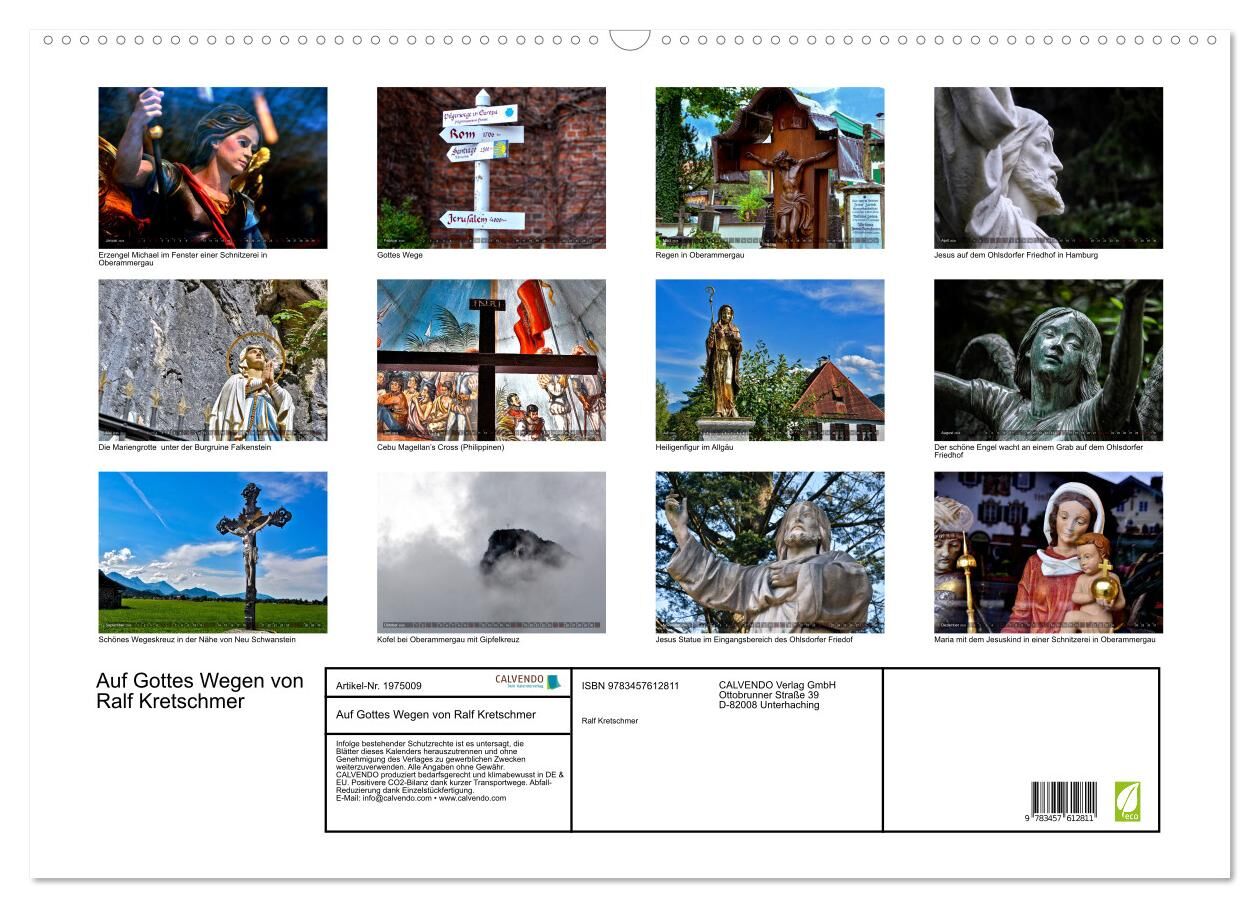Viewport: 1260px width, 908px height.
Task: Select the Kofel mountain in clouds photo
Action: click(x=491, y=552)
